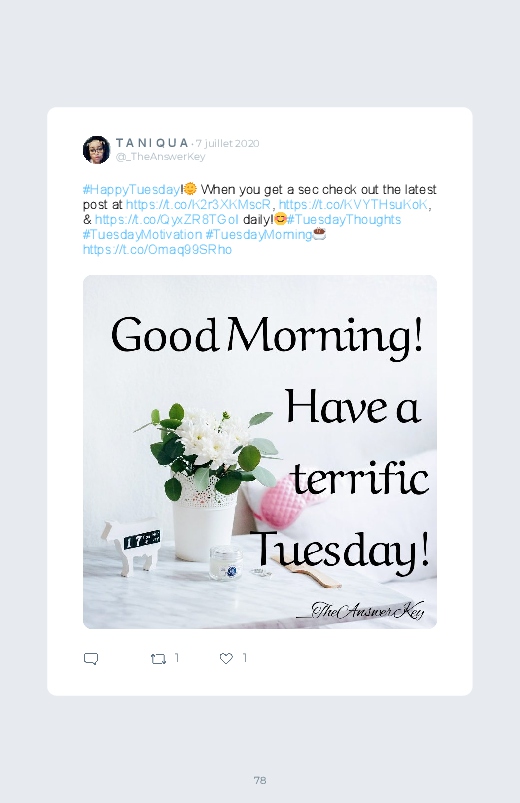Open TANIQUA's profile avatar
This screenshot has height=803, width=520.
(x=96, y=150)
